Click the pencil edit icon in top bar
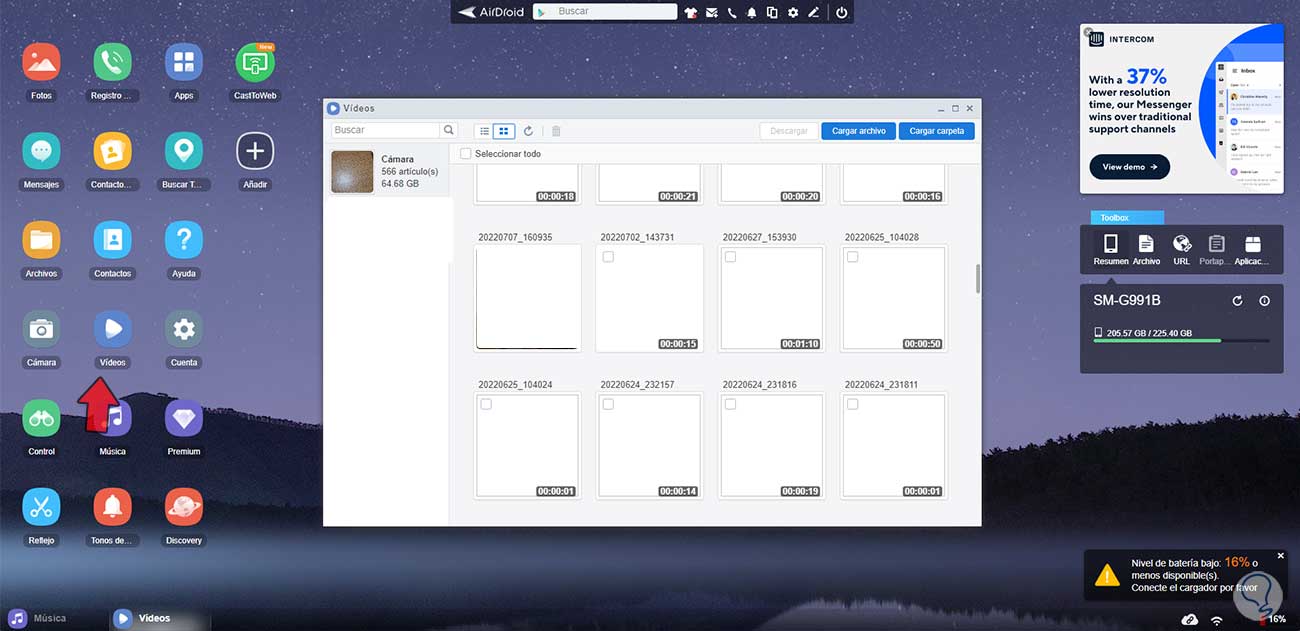Image resolution: width=1300 pixels, height=631 pixels. coord(814,13)
